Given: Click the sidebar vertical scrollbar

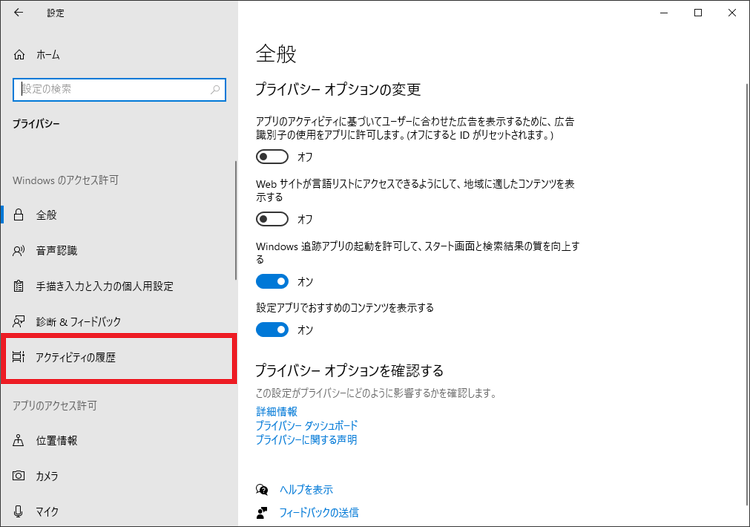Looking at the screenshot, I should pos(236,220).
